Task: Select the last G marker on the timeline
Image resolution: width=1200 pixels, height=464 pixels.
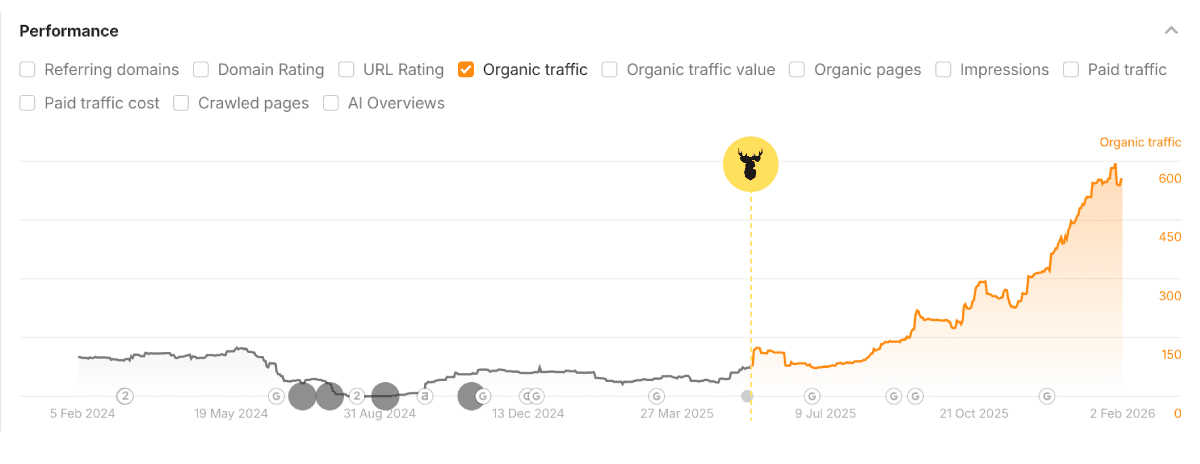Action: click(1046, 396)
